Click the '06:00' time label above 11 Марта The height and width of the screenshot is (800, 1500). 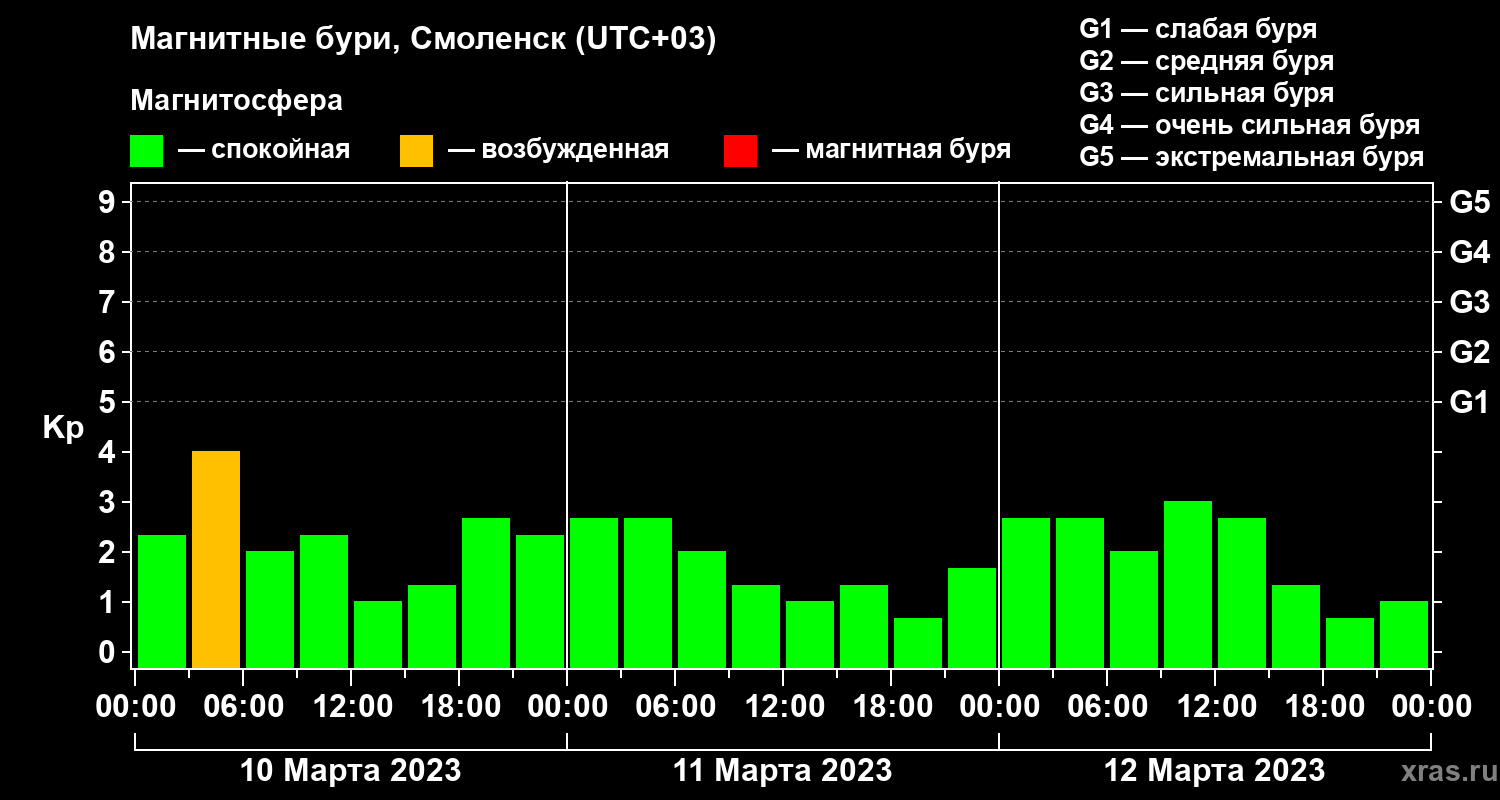point(675,707)
